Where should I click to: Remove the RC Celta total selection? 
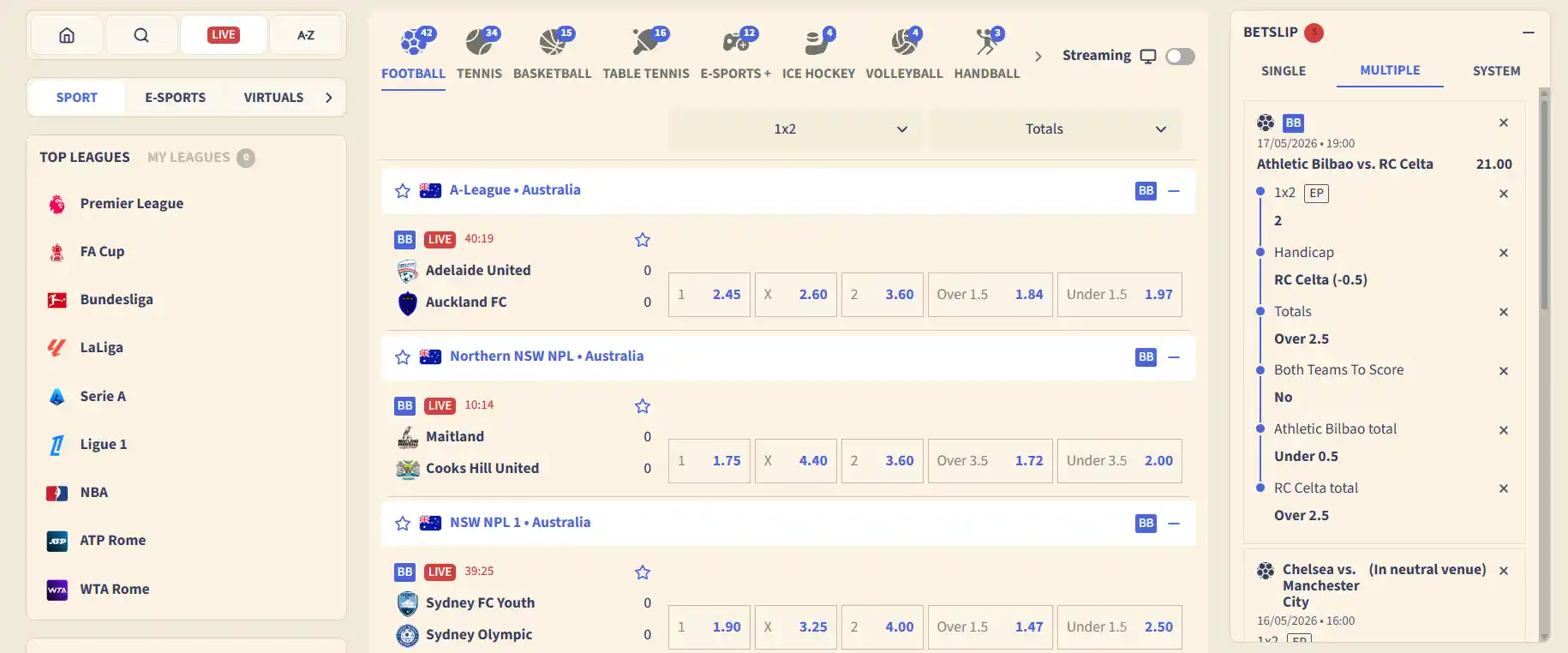[1504, 488]
